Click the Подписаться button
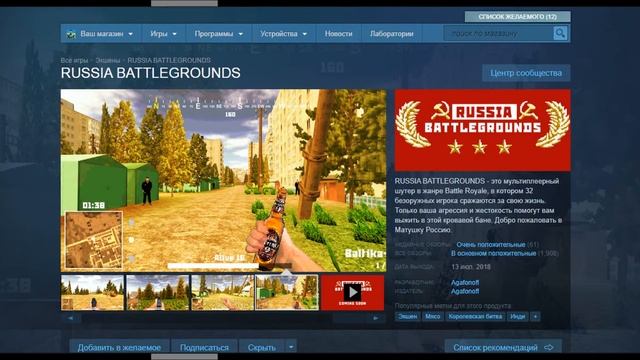The height and width of the screenshot is (360, 640). [x=204, y=347]
